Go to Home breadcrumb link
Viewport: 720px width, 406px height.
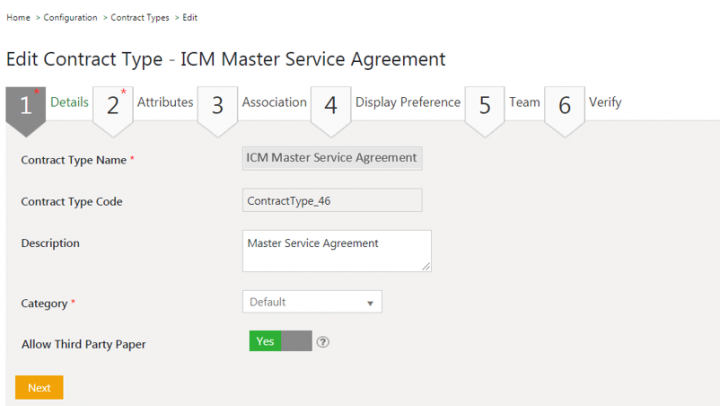tap(17, 17)
